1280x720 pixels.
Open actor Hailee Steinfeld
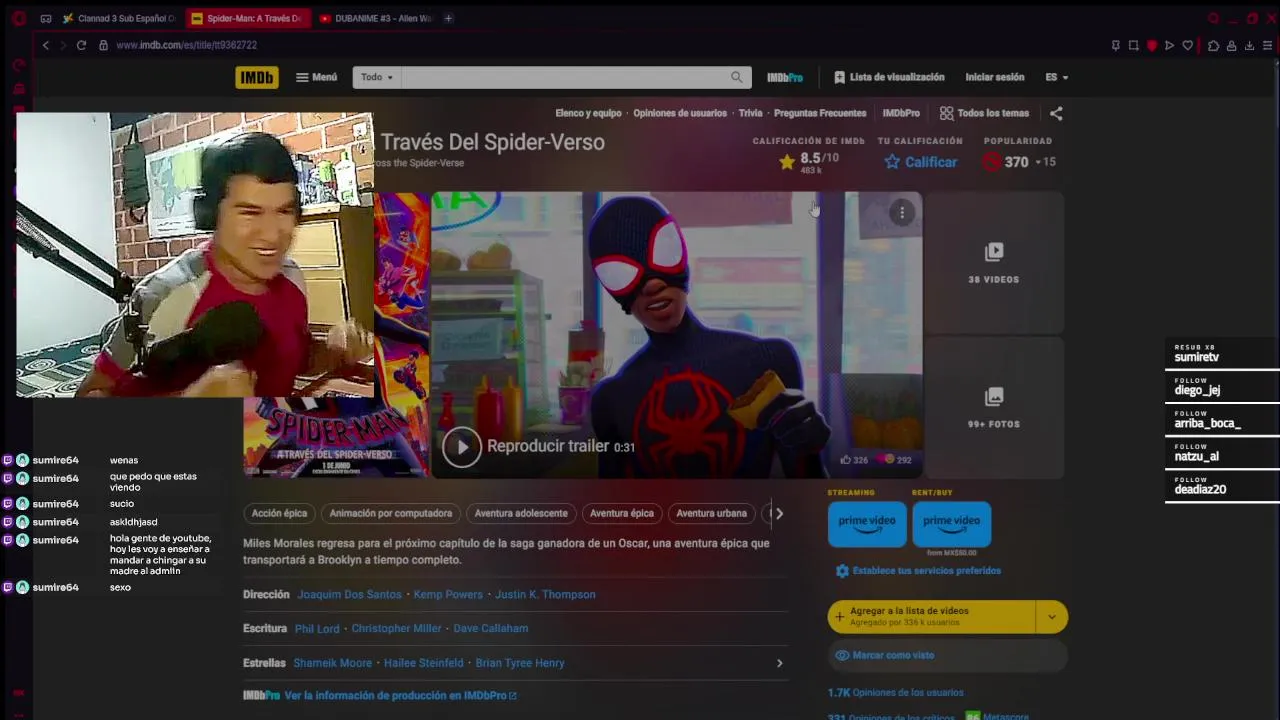(x=424, y=663)
